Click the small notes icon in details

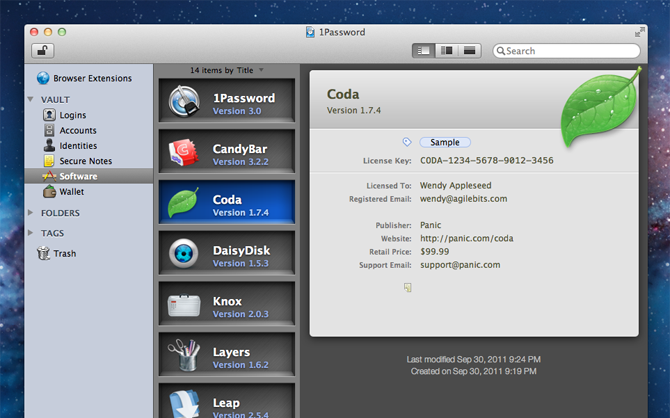(408, 288)
